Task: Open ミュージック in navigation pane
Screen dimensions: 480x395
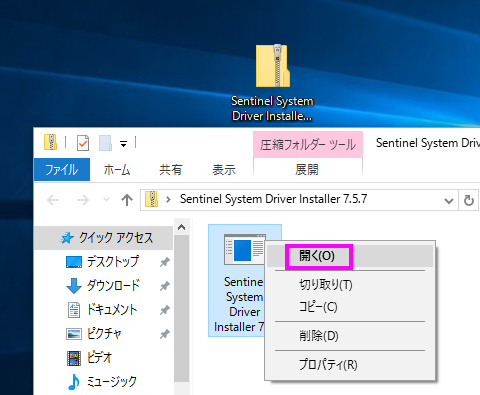Action: tap(103, 382)
